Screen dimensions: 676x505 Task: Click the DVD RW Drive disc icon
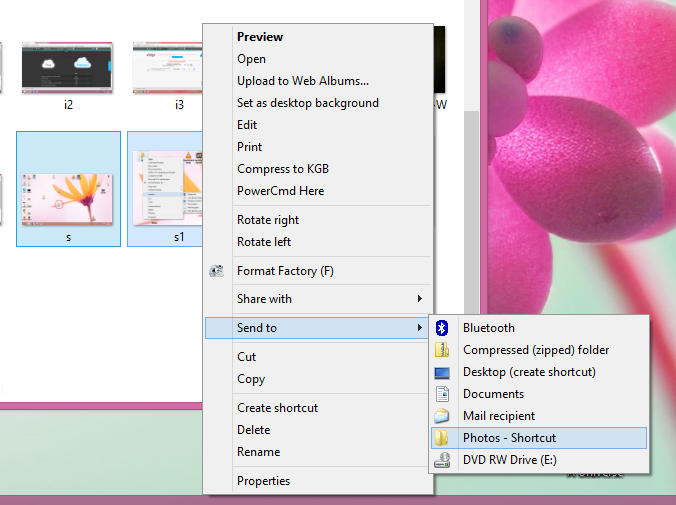pos(442,460)
